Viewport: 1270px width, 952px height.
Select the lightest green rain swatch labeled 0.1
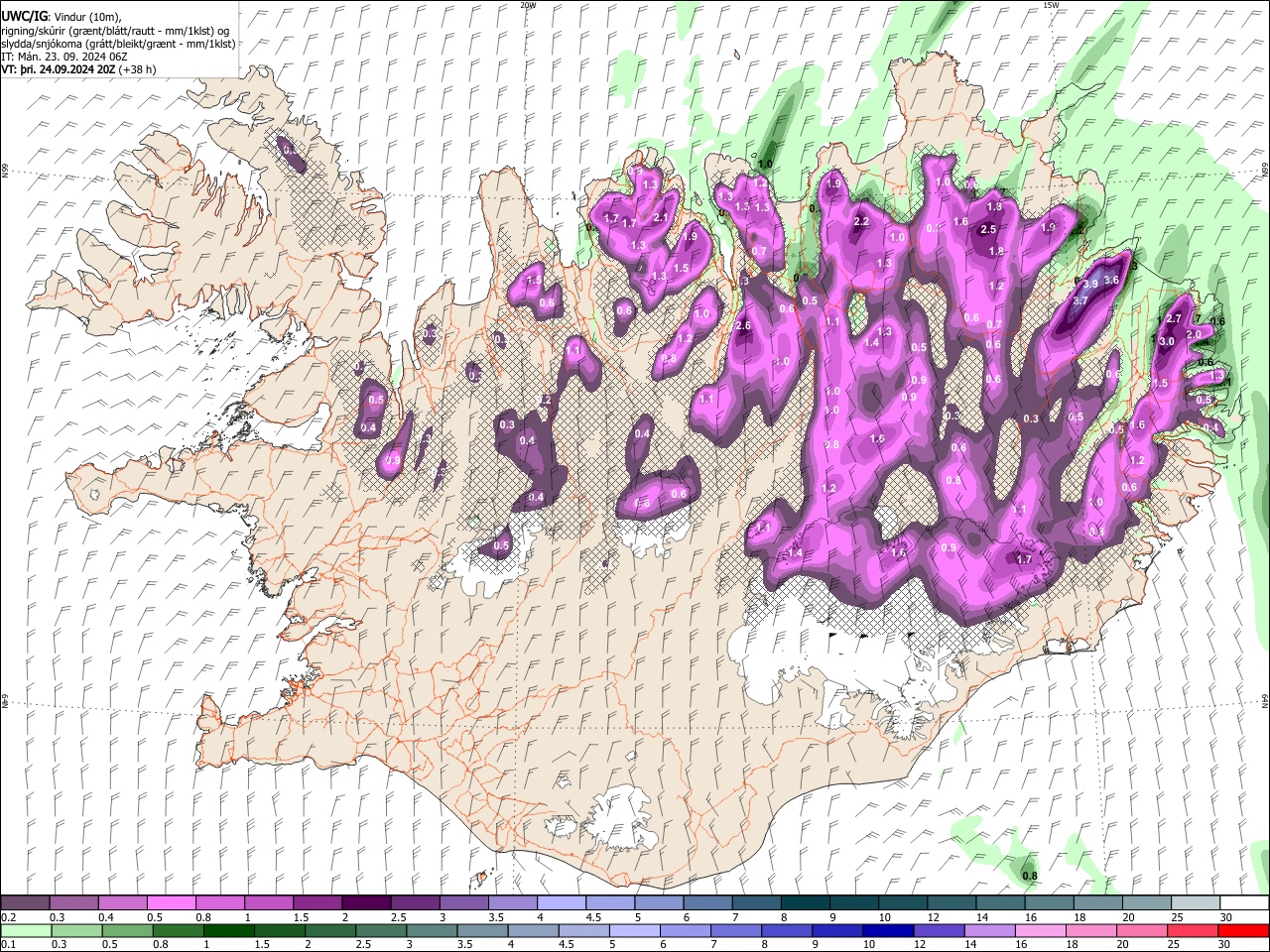26,930
